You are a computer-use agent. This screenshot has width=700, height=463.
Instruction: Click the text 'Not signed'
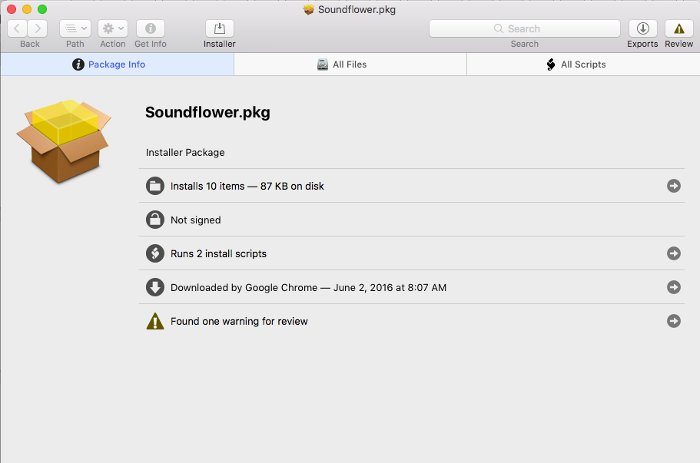196,220
